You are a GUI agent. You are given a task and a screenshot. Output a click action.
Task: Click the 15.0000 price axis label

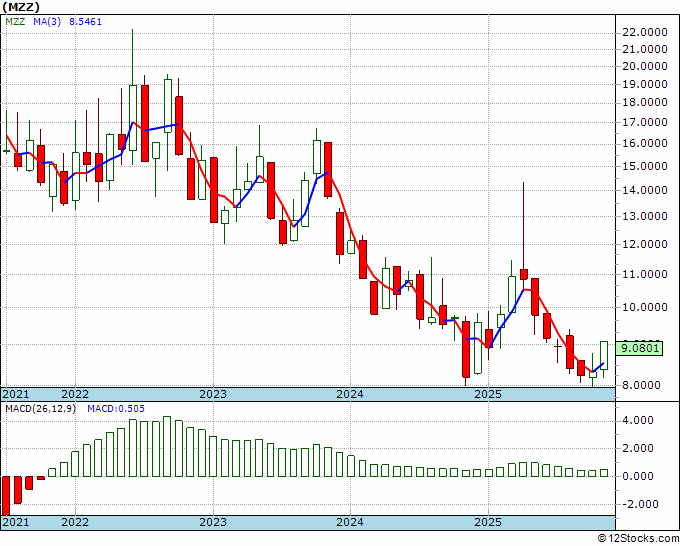pyautogui.click(x=644, y=166)
